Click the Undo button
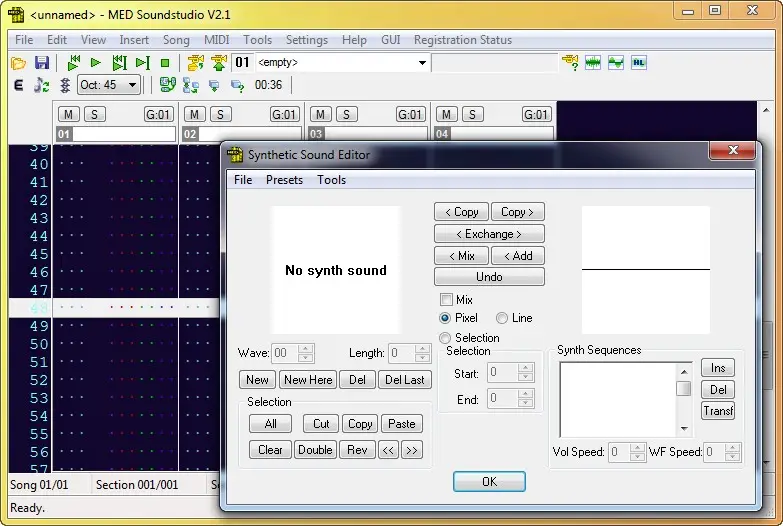The width and height of the screenshot is (783, 526). (489, 277)
